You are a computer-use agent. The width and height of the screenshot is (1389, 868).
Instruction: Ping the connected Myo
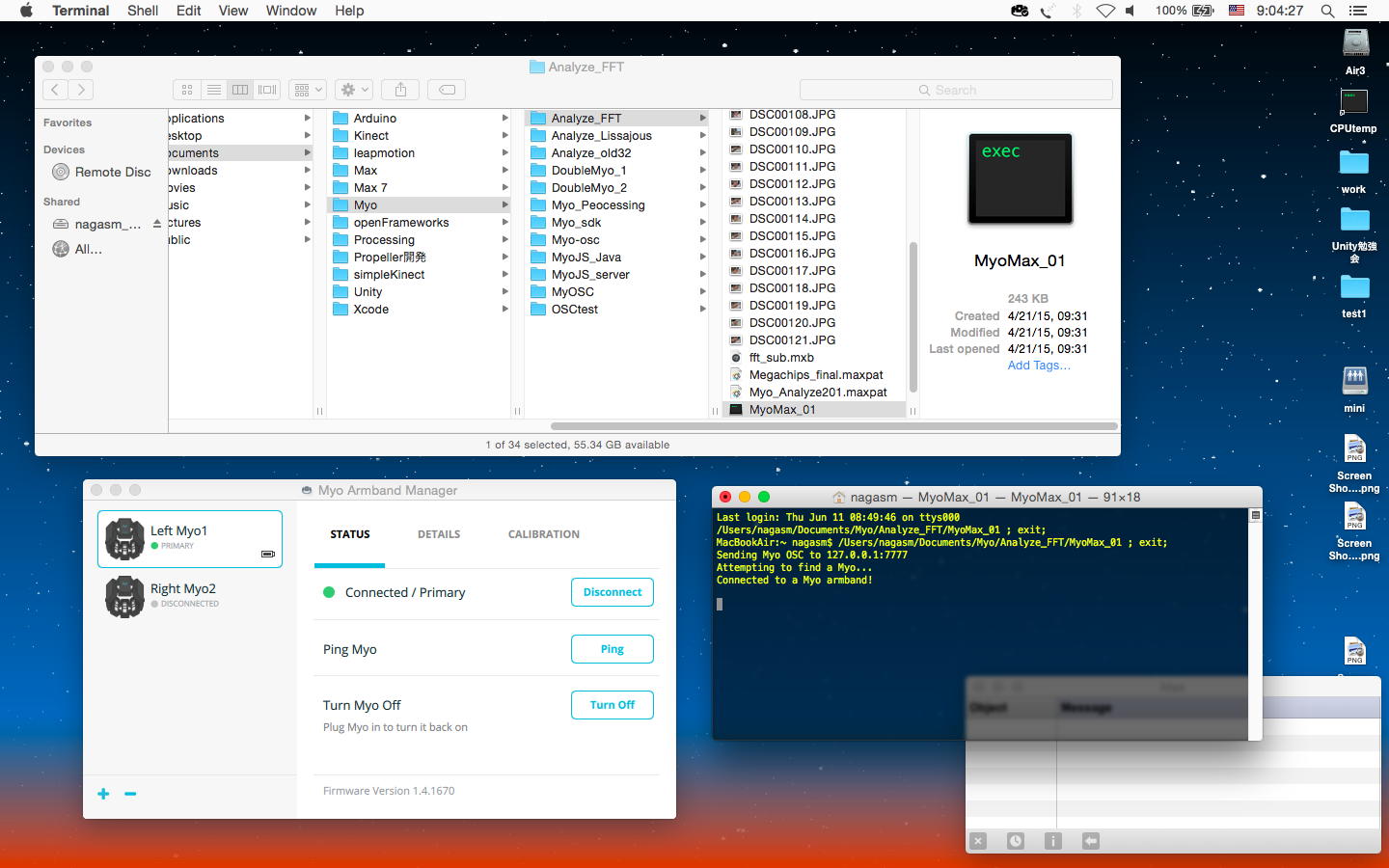[x=613, y=649]
